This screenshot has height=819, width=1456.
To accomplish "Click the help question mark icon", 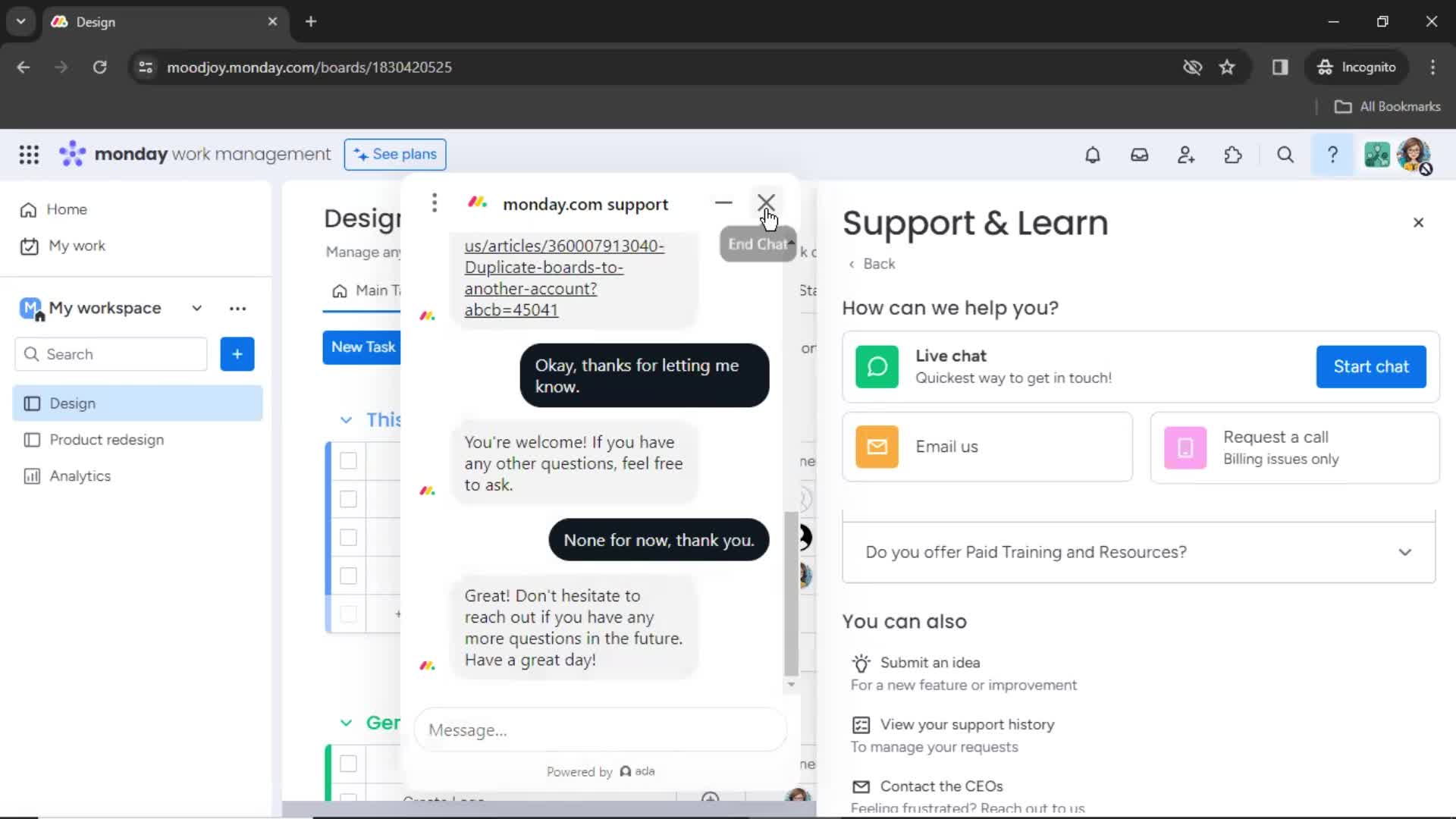I will (1332, 155).
